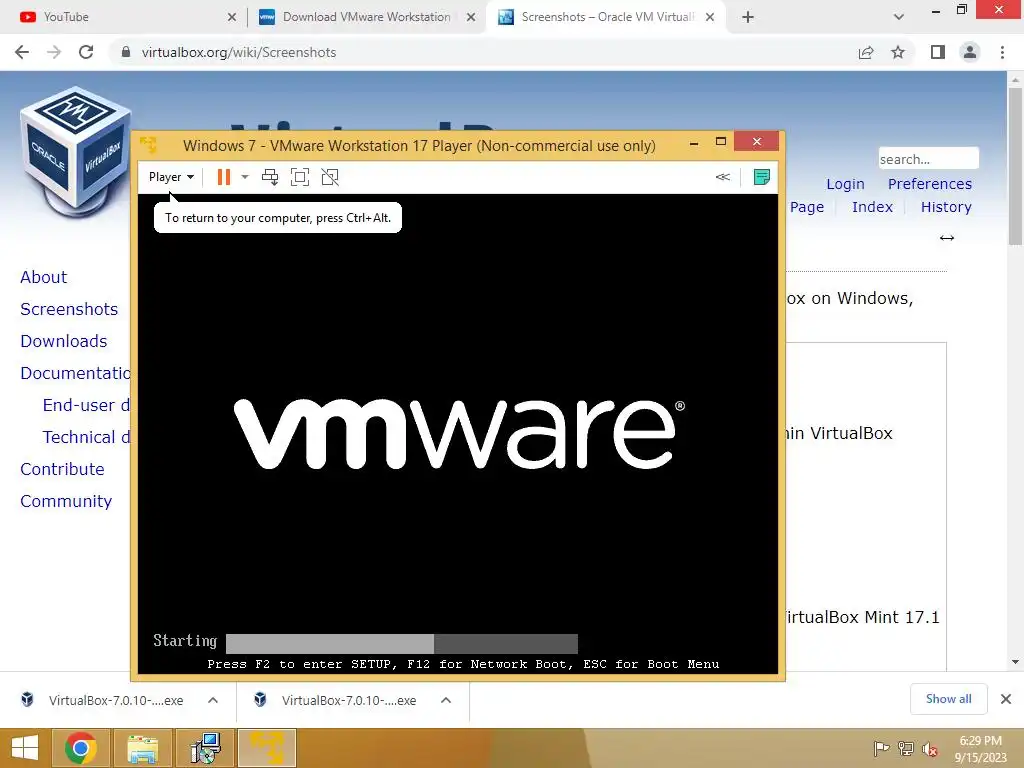This screenshot has height=768, width=1024.
Task: Close the Download VMware Workstation tab
Action: (x=471, y=17)
